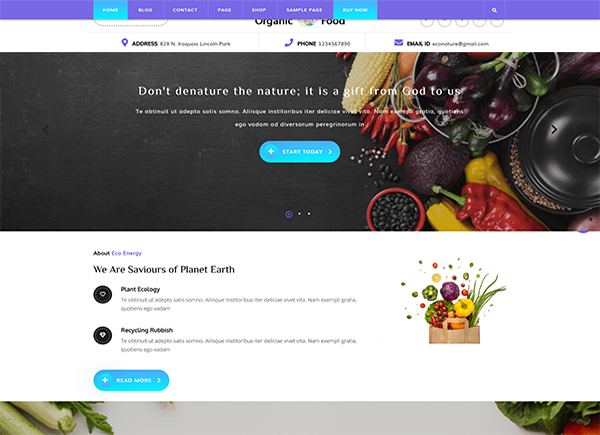The image size is (600, 435).
Task: Click the plus icon on Start Today
Action: (x=271, y=152)
